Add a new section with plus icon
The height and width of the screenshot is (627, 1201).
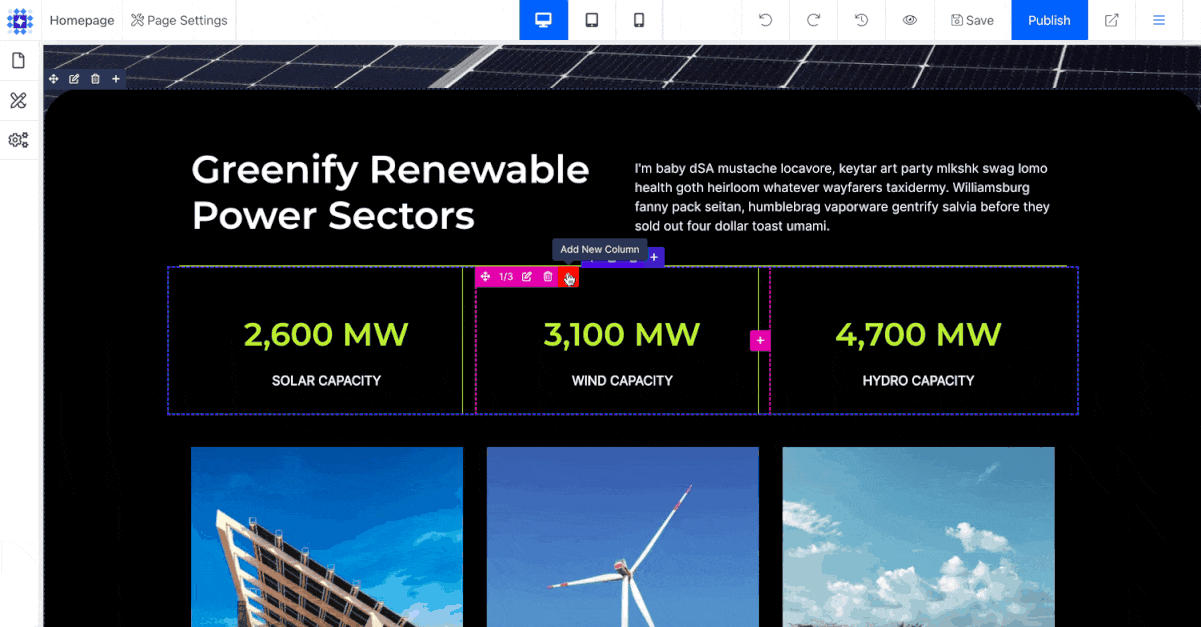click(x=116, y=79)
